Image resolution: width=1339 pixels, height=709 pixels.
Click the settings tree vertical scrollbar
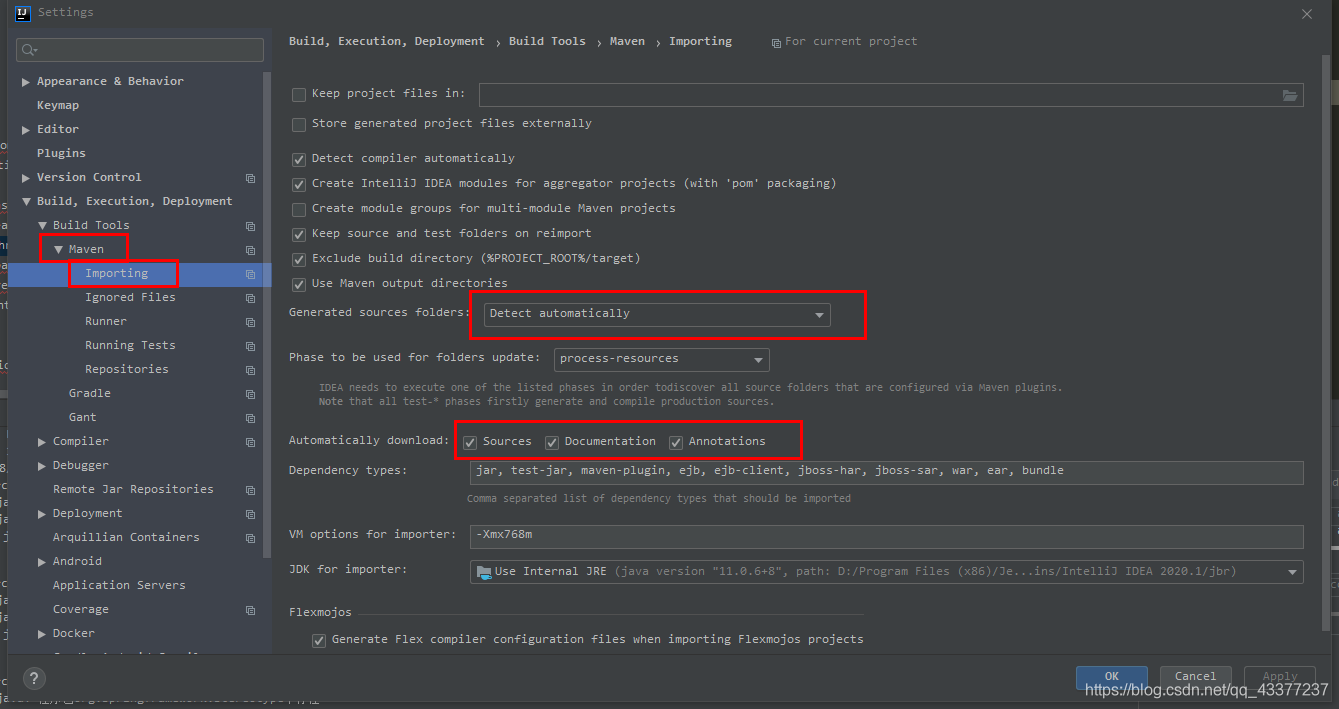[267, 315]
